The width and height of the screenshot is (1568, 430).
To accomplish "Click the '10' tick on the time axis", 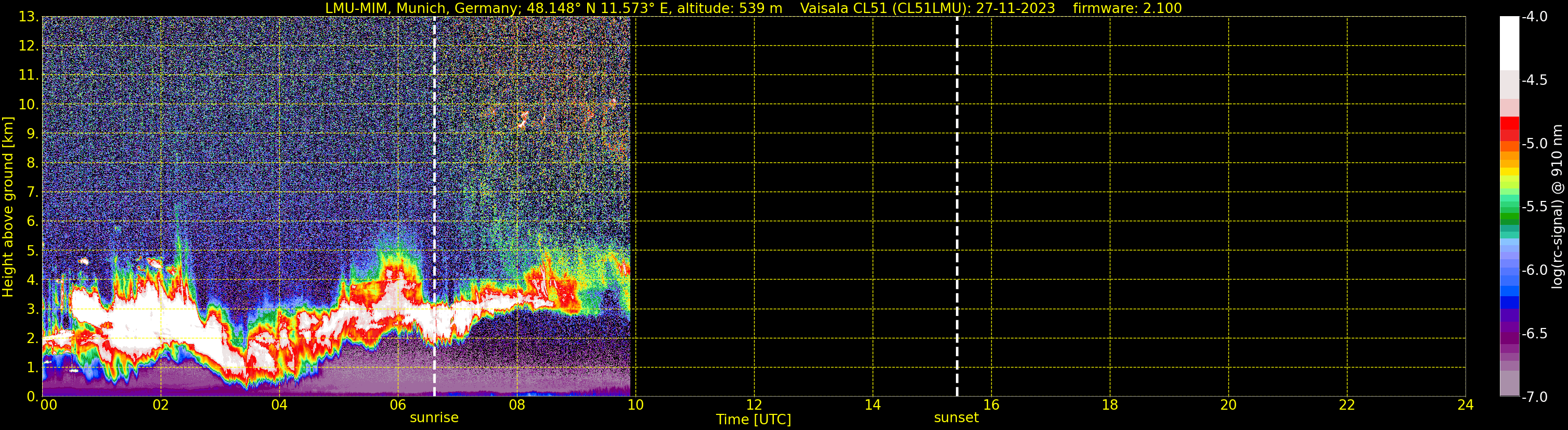I will pos(636,405).
